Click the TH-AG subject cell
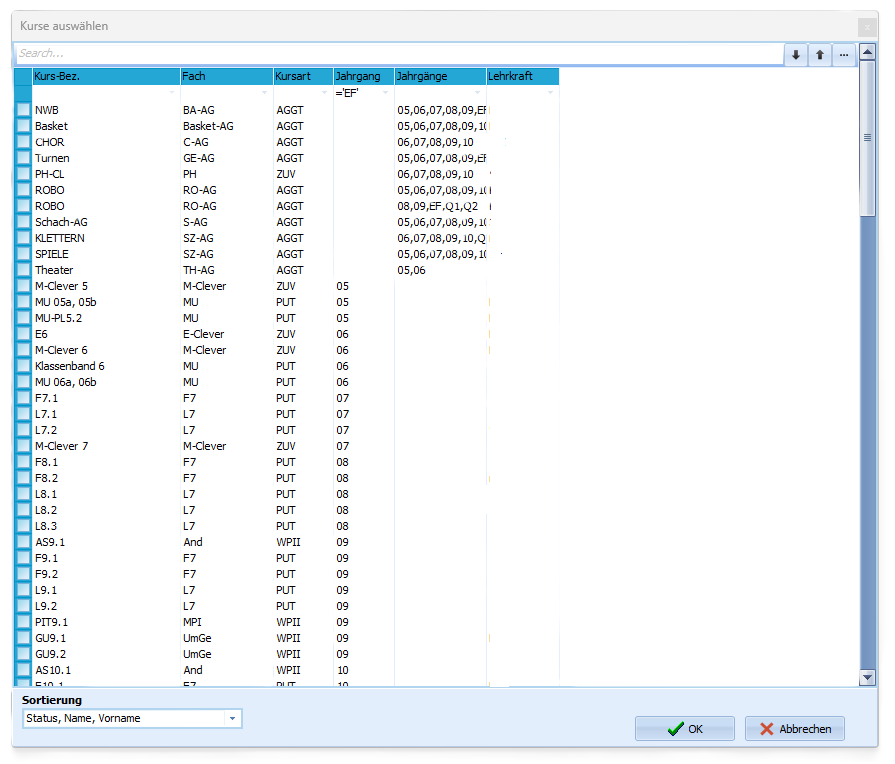Viewport: 895px width, 764px height. pyautogui.click(x=199, y=270)
